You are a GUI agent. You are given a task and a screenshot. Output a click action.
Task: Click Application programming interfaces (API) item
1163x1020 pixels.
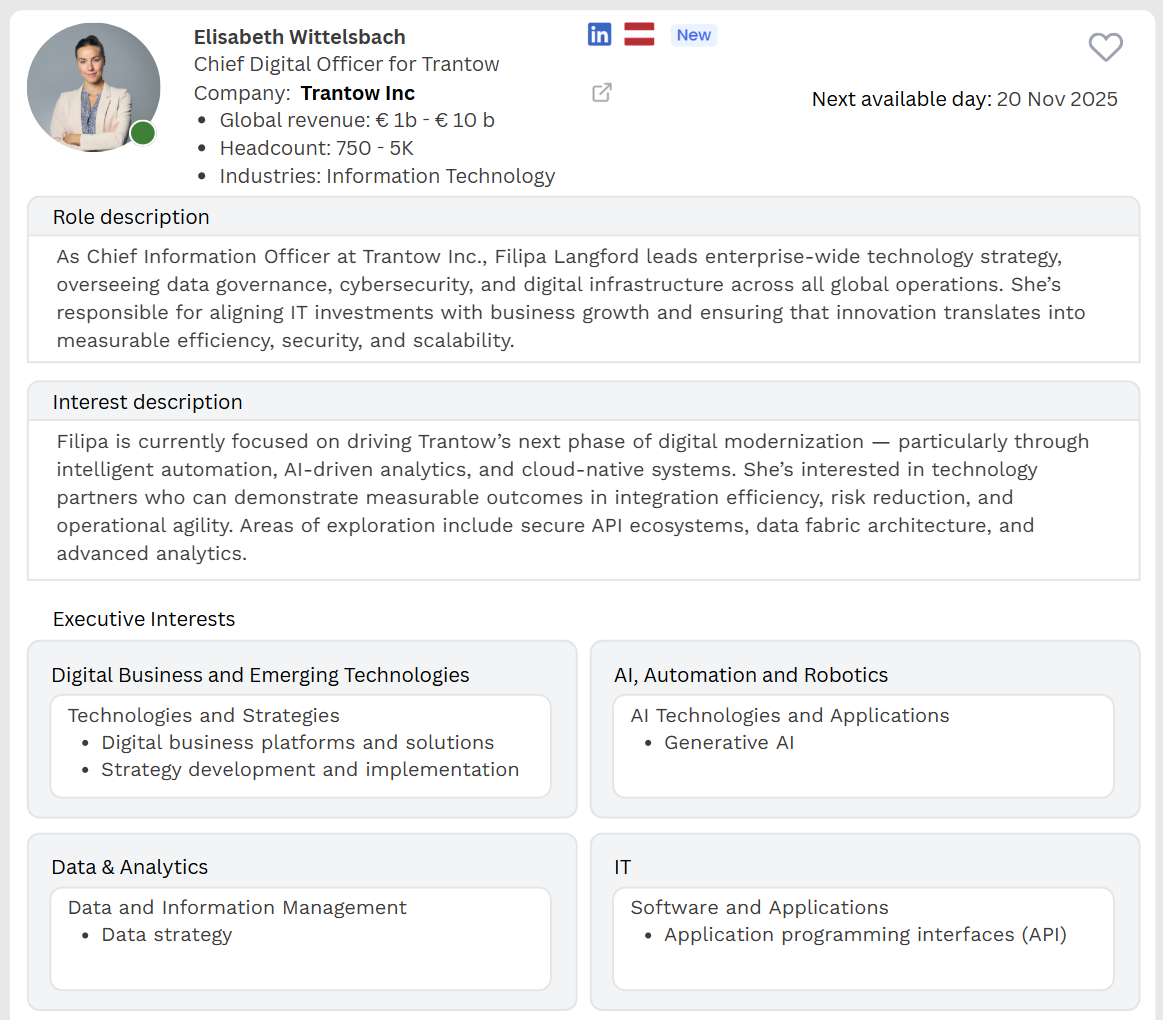coord(865,935)
